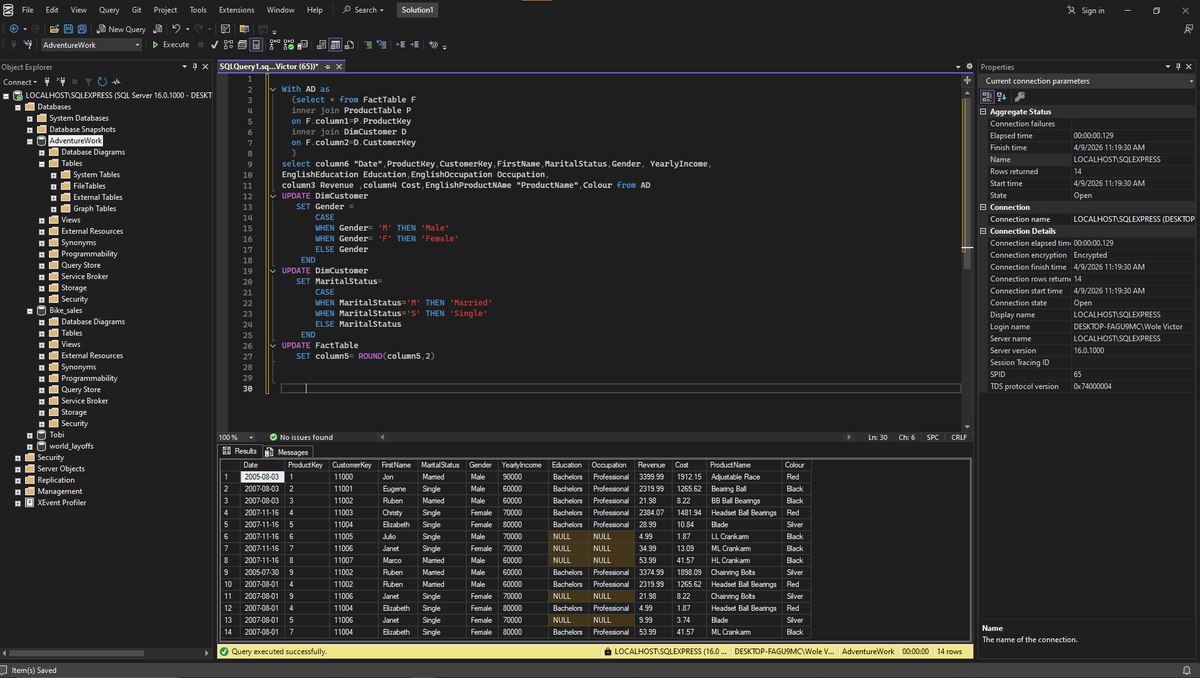Open the 100 % zoom dropdown

[x=251, y=437]
